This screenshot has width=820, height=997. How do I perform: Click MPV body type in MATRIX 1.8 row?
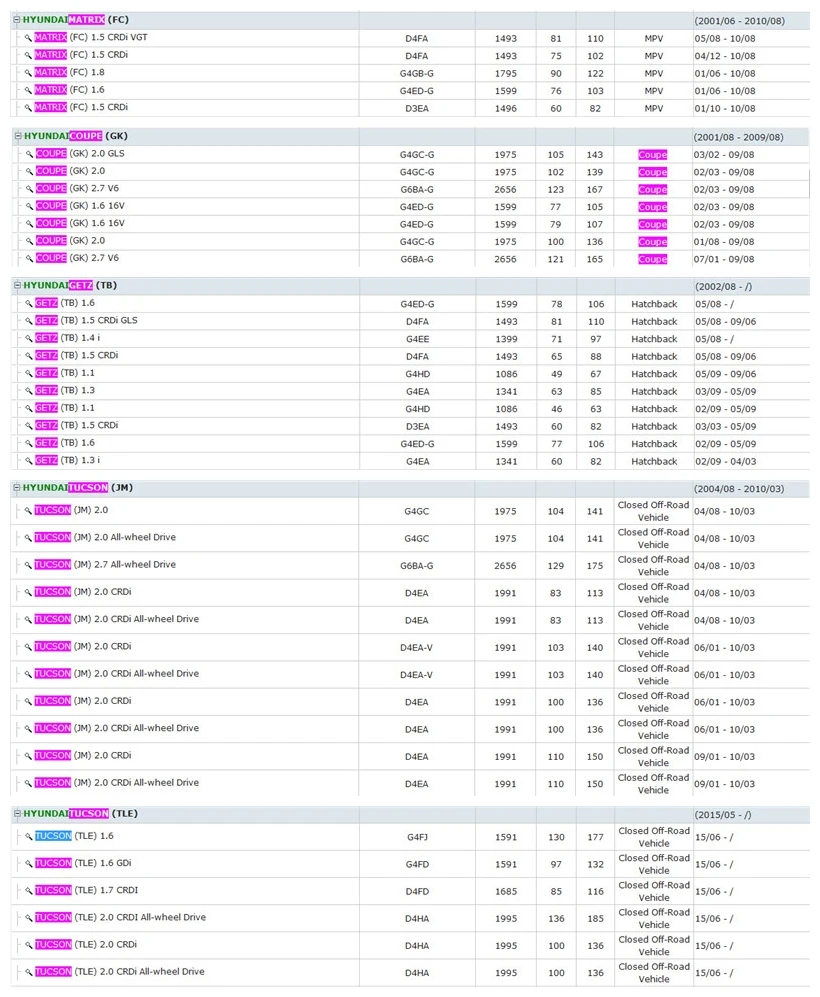[x=653, y=73]
